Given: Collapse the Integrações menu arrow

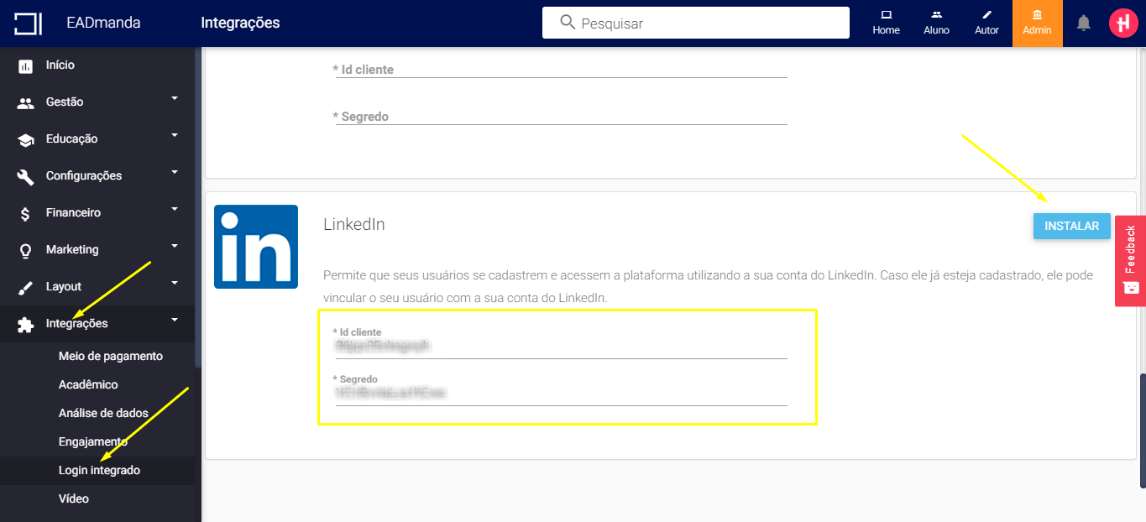Looking at the screenshot, I should tap(175, 319).
